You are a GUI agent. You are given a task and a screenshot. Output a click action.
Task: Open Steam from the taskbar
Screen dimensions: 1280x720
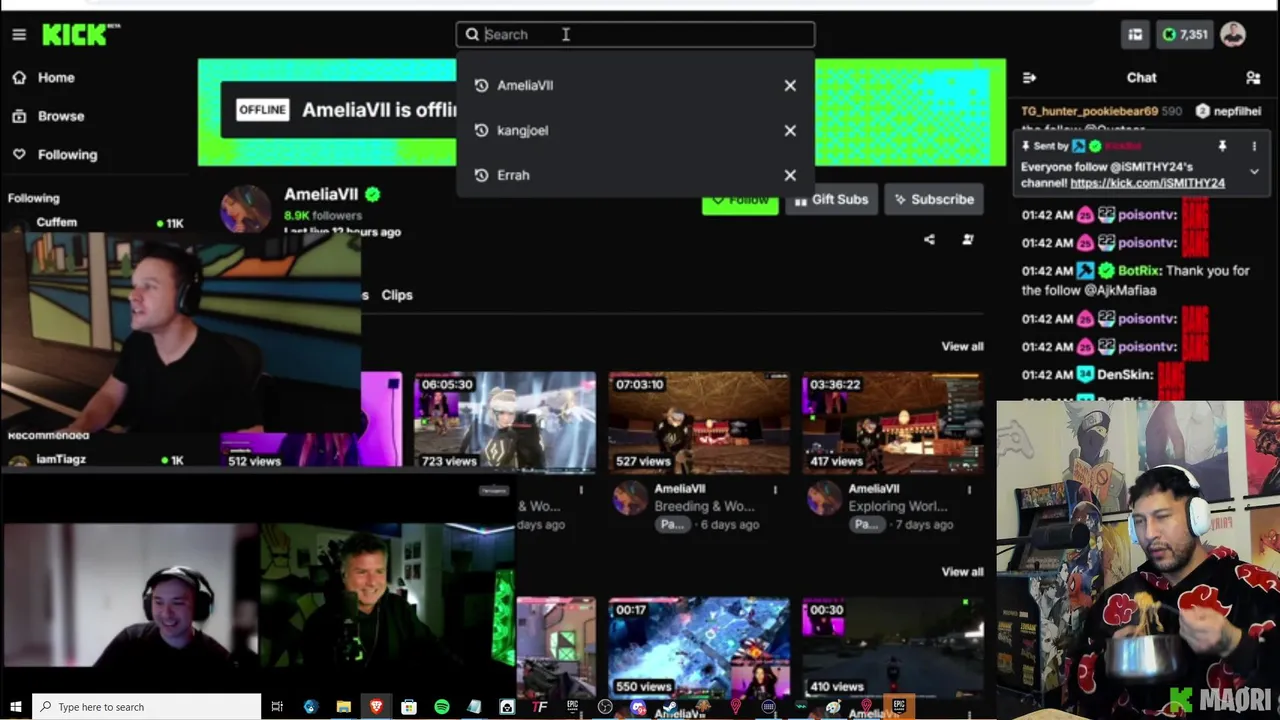(671, 707)
